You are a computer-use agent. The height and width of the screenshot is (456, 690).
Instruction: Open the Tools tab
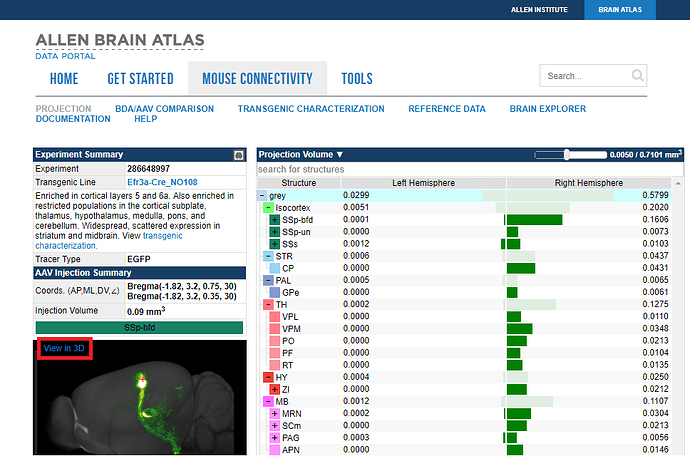[357, 78]
